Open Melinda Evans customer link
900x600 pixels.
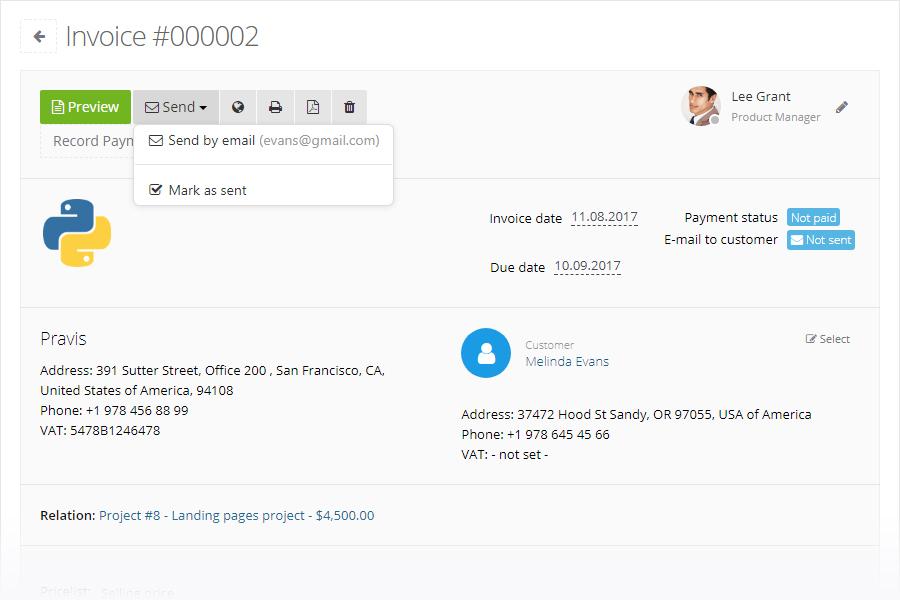pyautogui.click(x=567, y=362)
